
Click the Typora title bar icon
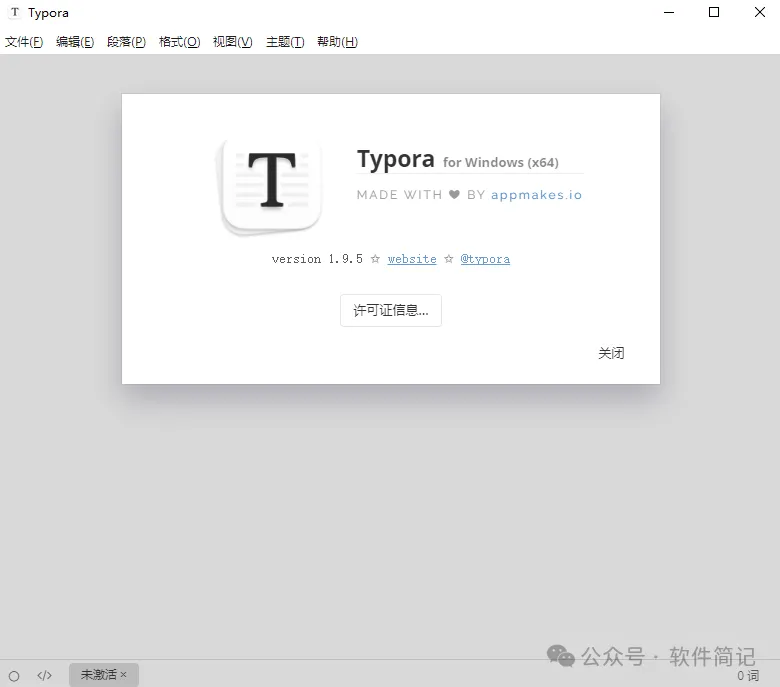15,12
